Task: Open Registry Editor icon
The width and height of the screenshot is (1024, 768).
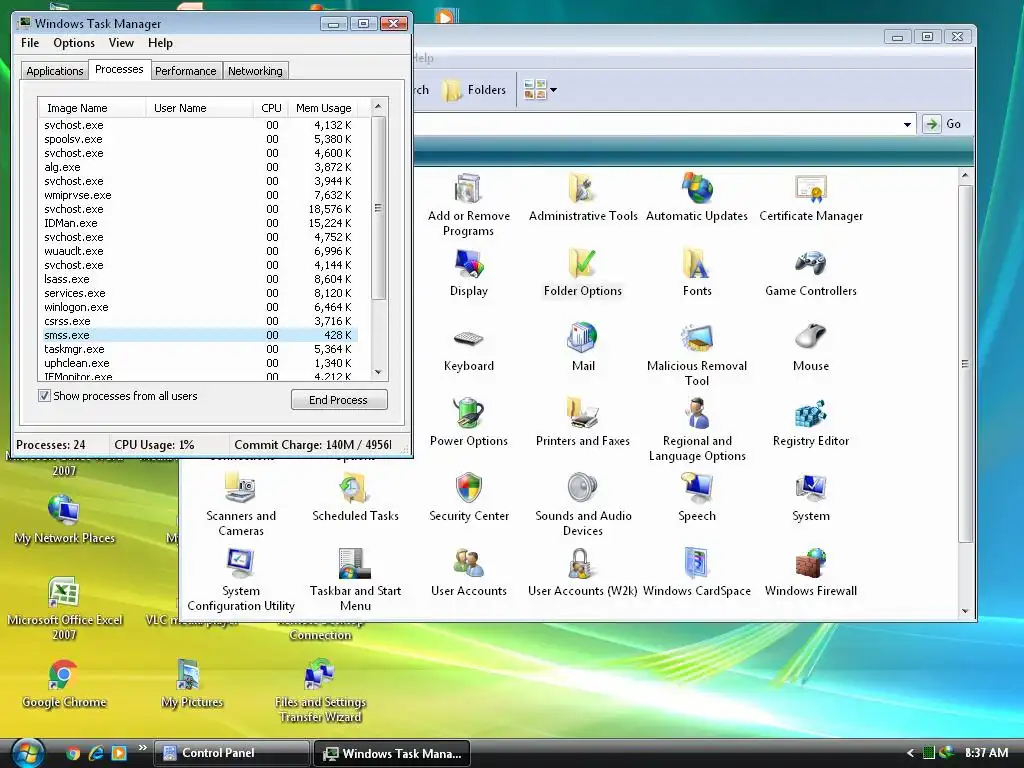Action: [811, 423]
